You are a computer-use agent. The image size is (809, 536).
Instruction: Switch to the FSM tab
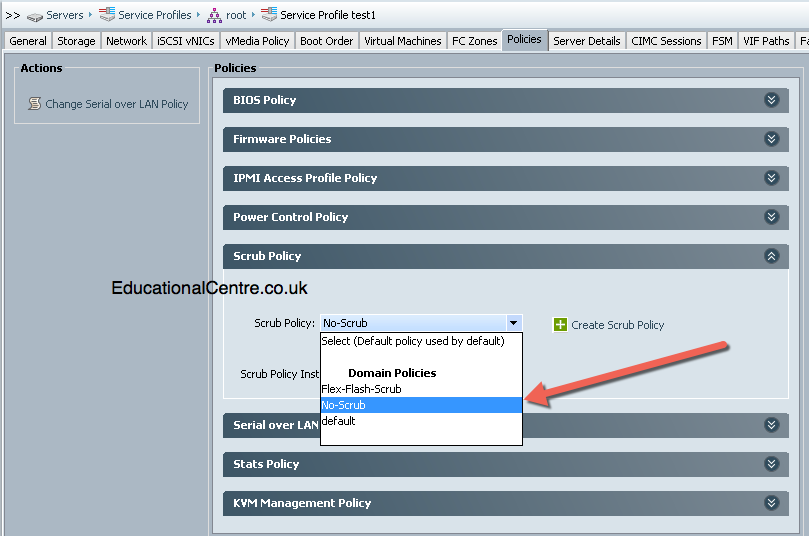722,41
